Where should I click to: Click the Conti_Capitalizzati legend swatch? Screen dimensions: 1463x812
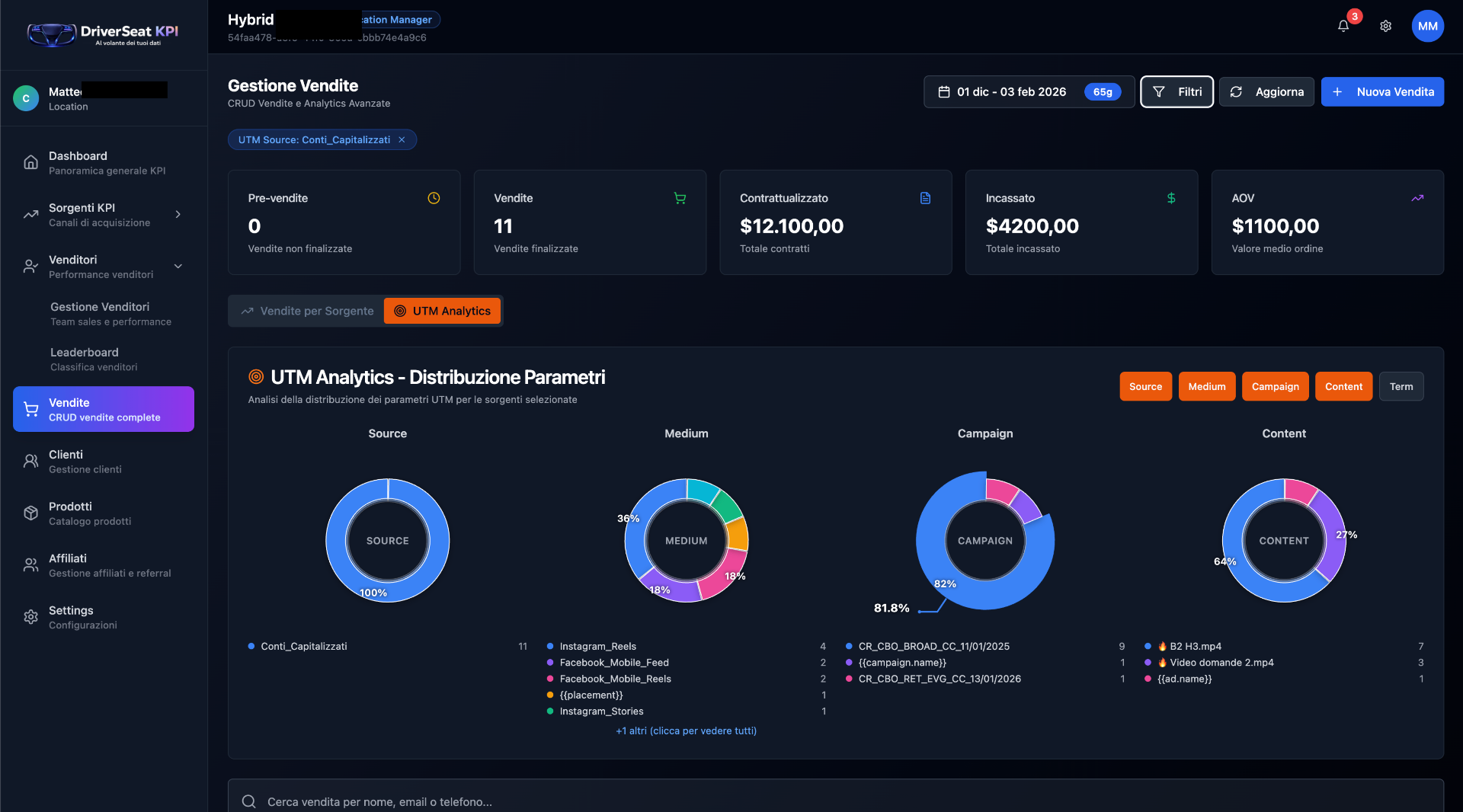point(250,647)
